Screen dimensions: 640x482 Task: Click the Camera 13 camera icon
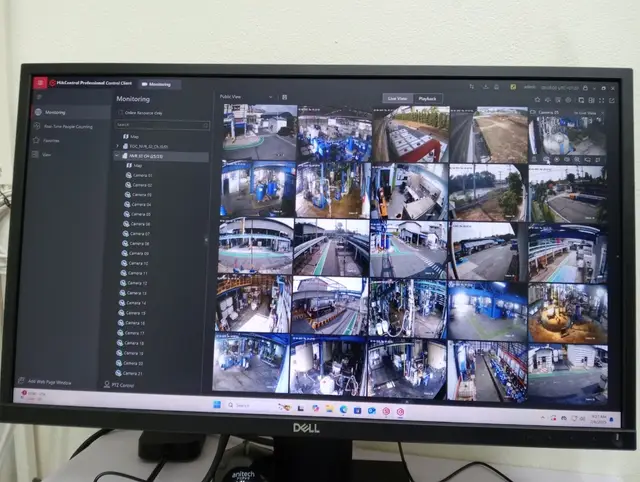(122, 293)
